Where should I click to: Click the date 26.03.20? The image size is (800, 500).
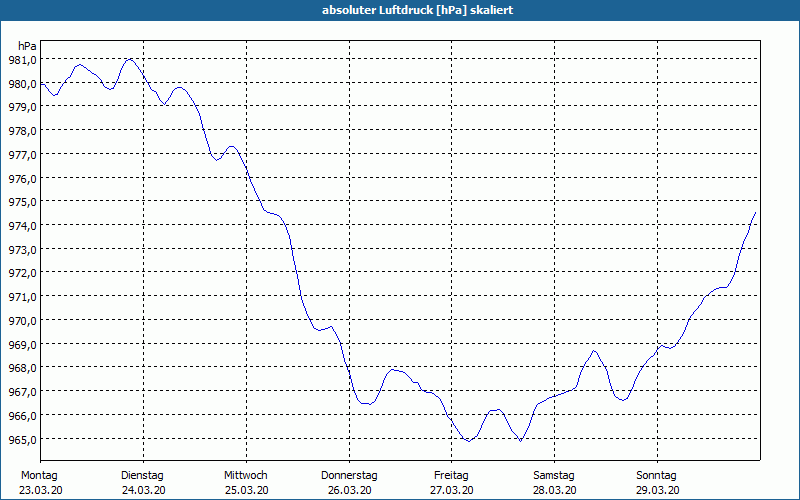[349, 490]
